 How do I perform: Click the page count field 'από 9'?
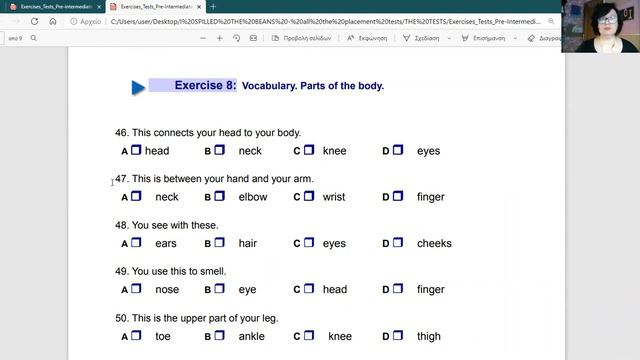tap(15, 38)
